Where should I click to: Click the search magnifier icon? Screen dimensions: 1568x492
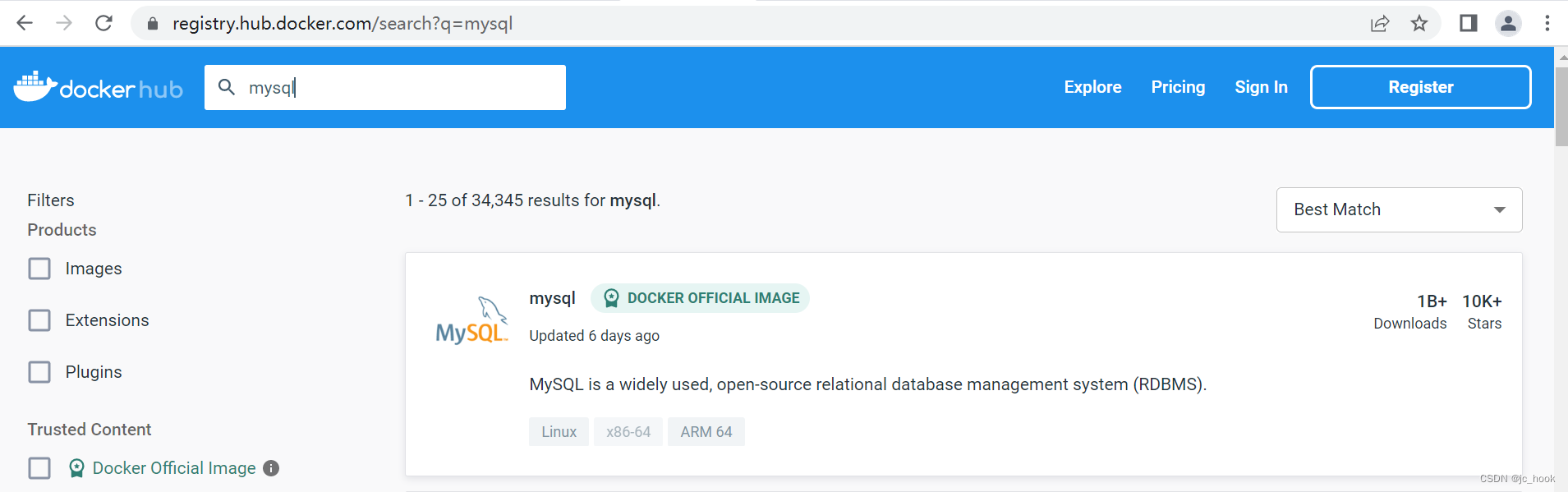[x=227, y=87]
